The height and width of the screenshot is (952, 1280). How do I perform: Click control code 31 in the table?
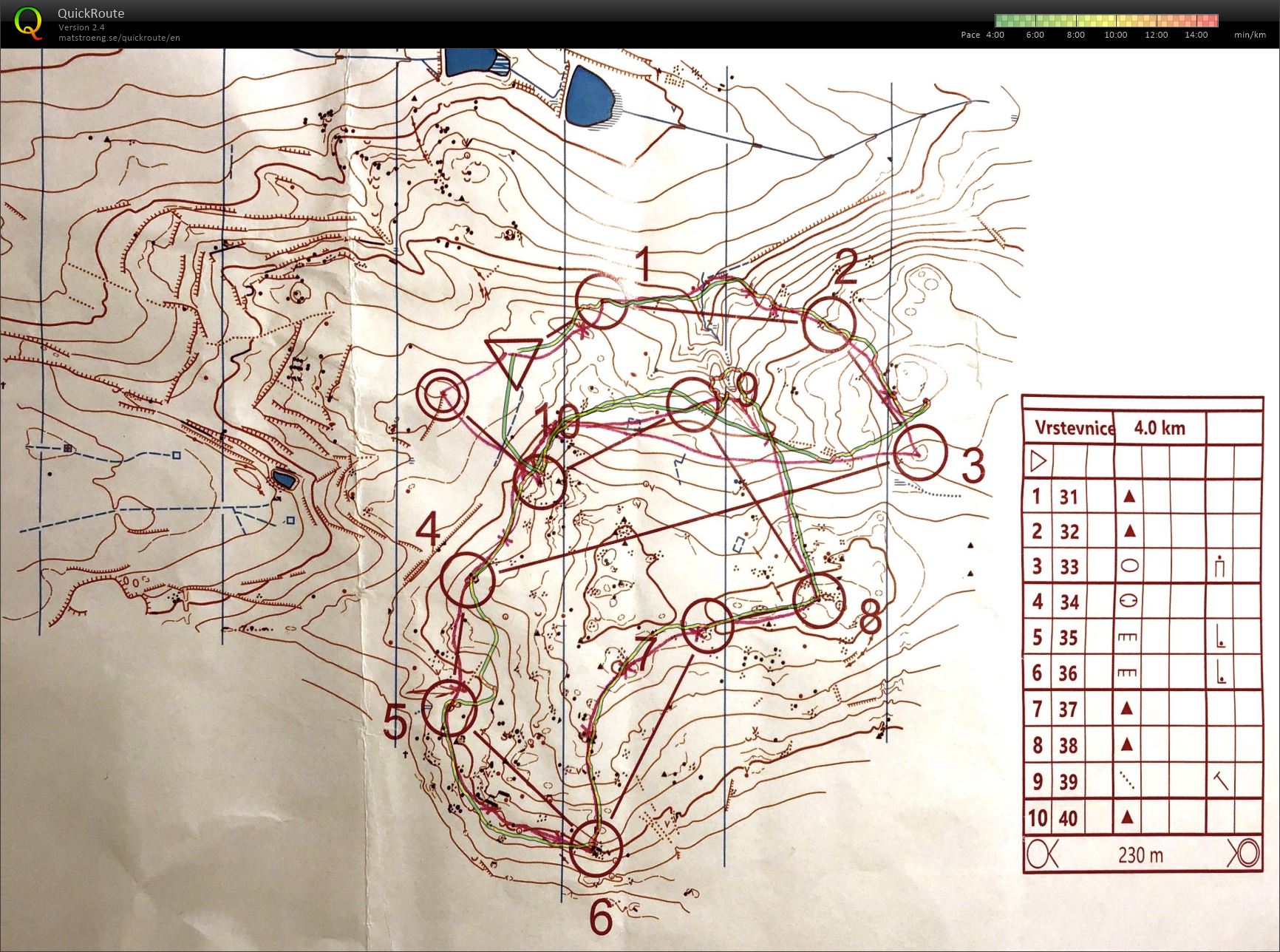pyautogui.click(x=1069, y=497)
